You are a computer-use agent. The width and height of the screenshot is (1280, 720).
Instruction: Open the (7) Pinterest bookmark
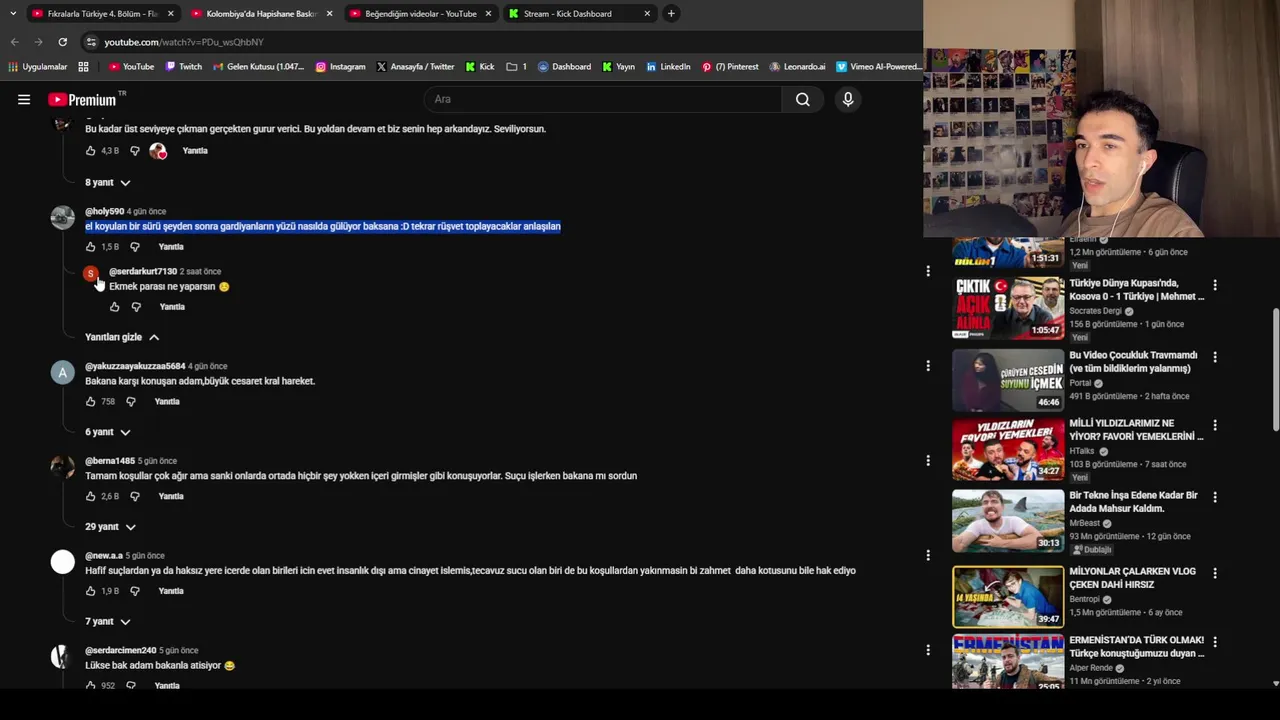pyautogui.click(x=730, y=67)
